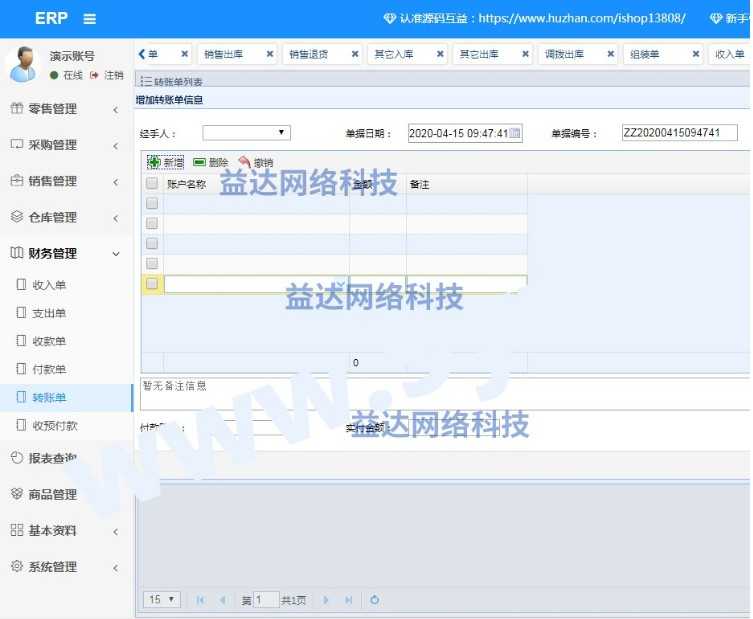Image resolution: width=753 pixels, height=619 pixels.
Task: Click the 注销 logout link
Action: (x=114, y=75)
